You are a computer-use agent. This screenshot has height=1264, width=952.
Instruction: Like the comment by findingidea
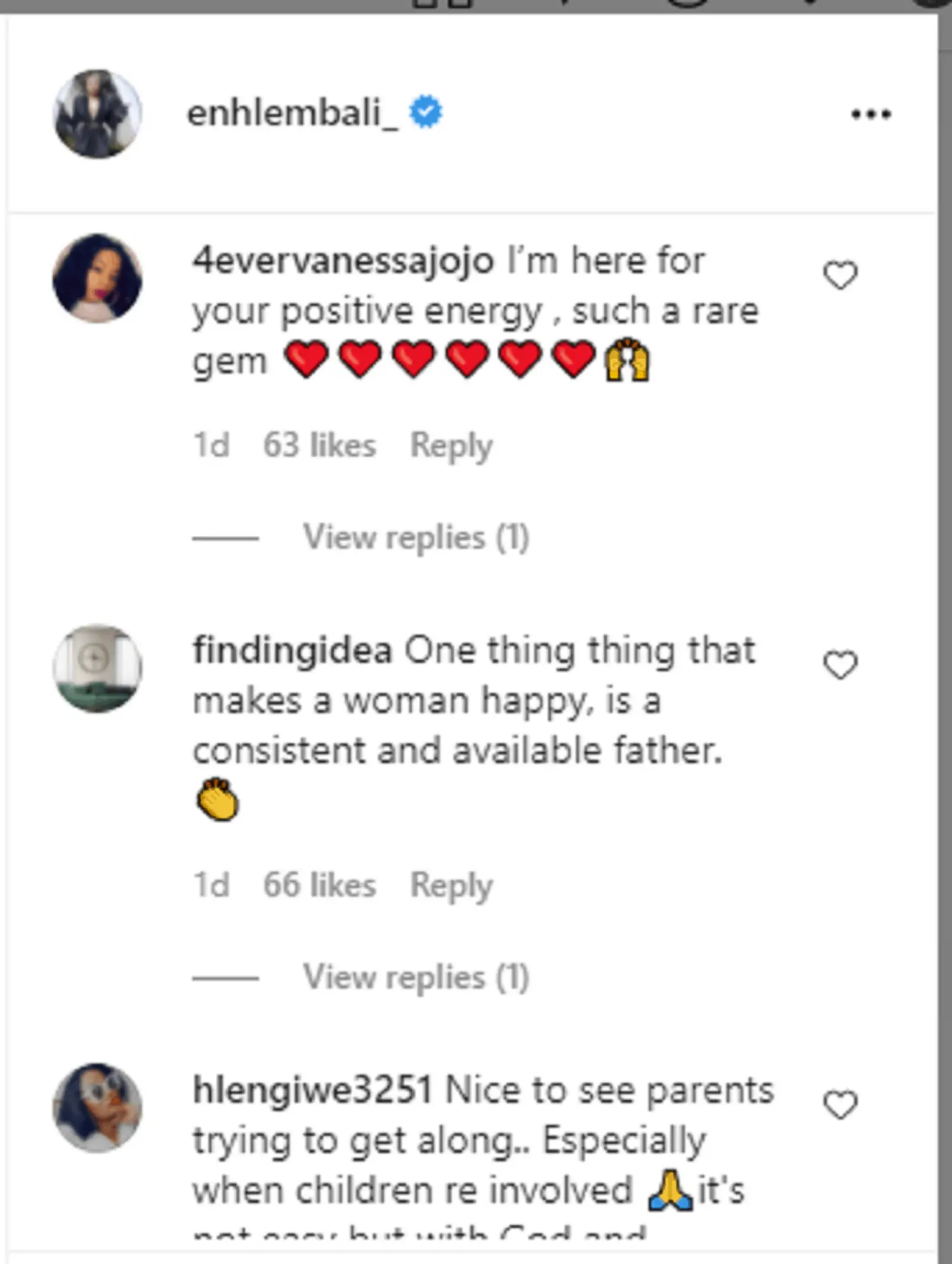840,665
